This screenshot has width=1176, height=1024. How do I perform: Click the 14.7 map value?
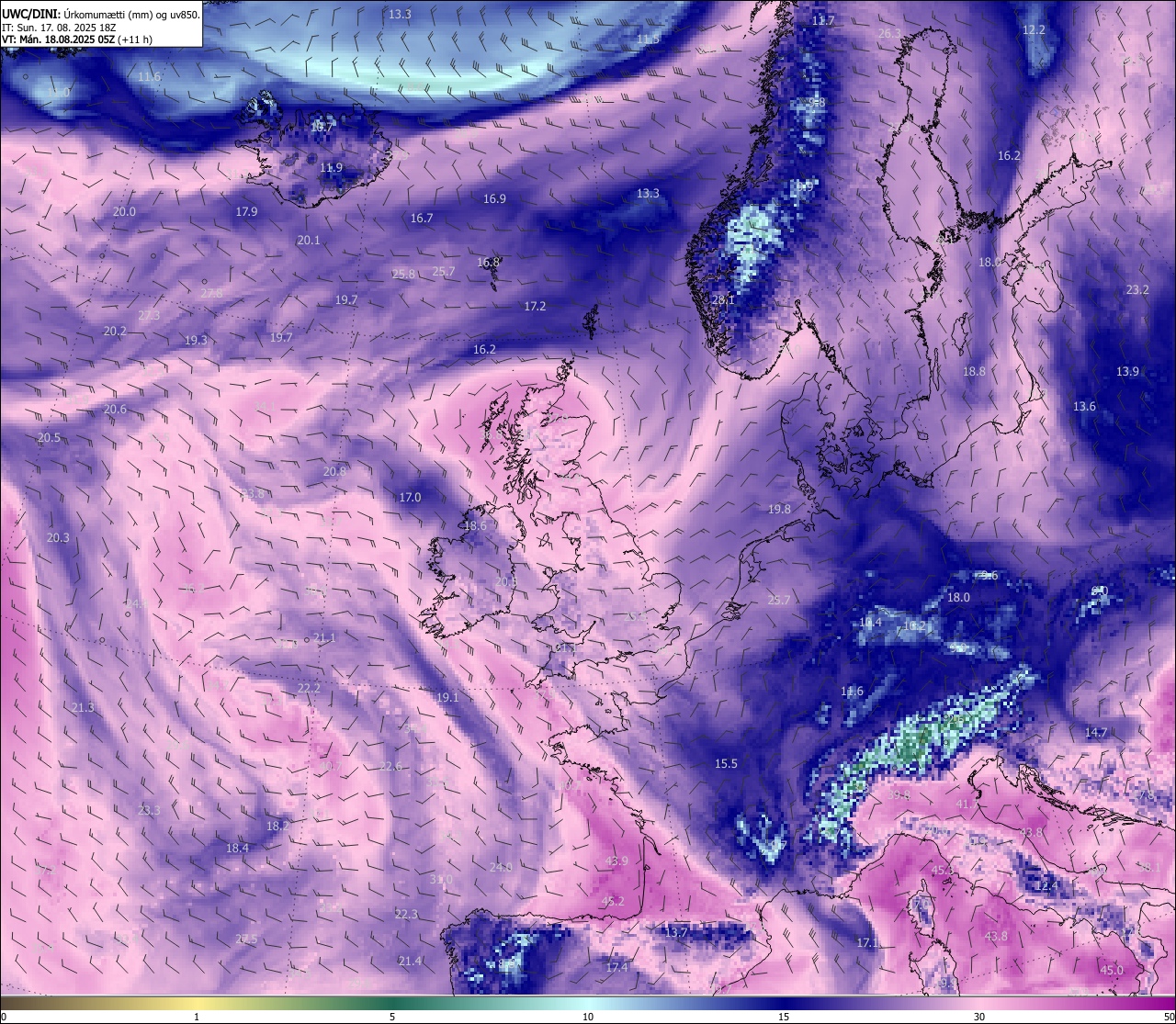[1096, 732]
